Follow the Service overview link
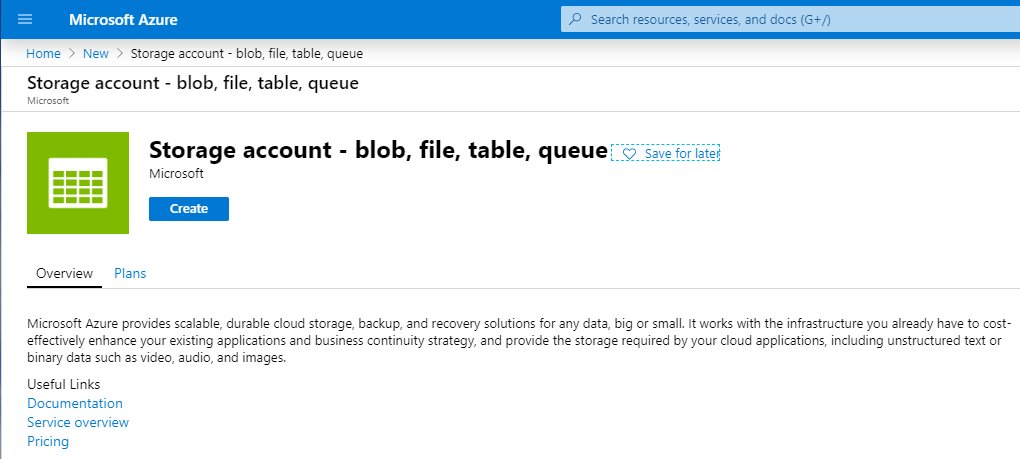The width and height of the screenshot is (1020, 459). 78,422
